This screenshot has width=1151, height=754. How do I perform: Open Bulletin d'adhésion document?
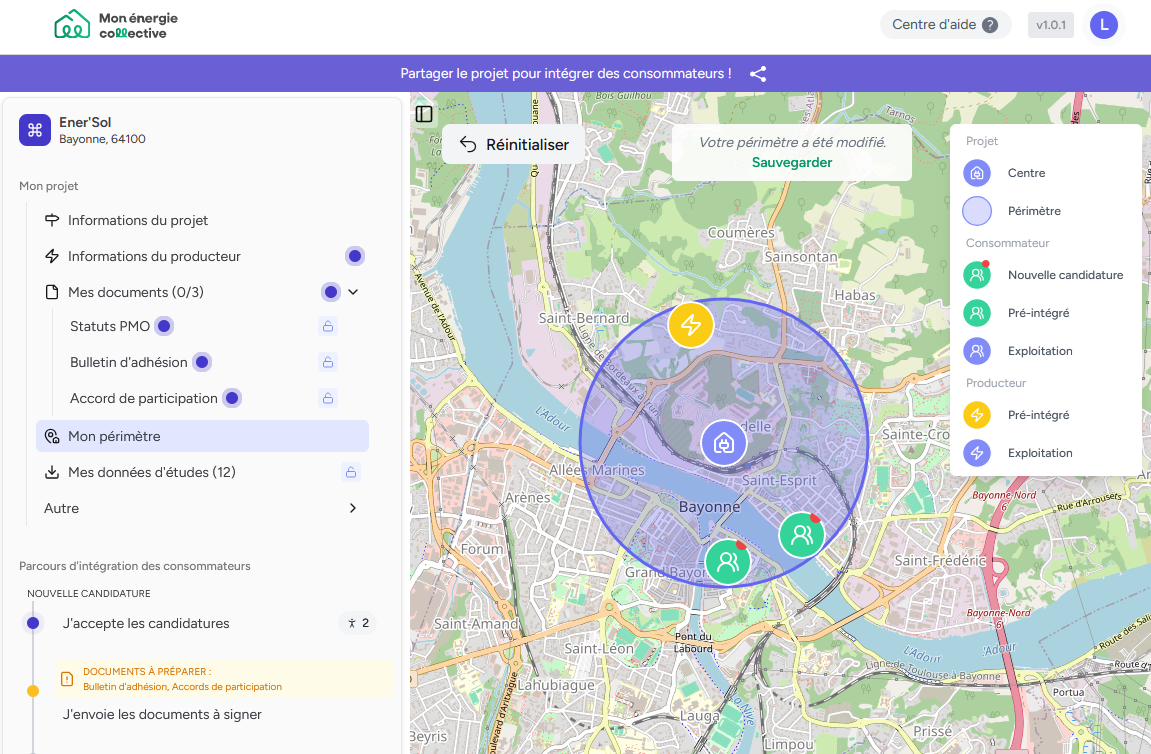click(x=128, y=362)
